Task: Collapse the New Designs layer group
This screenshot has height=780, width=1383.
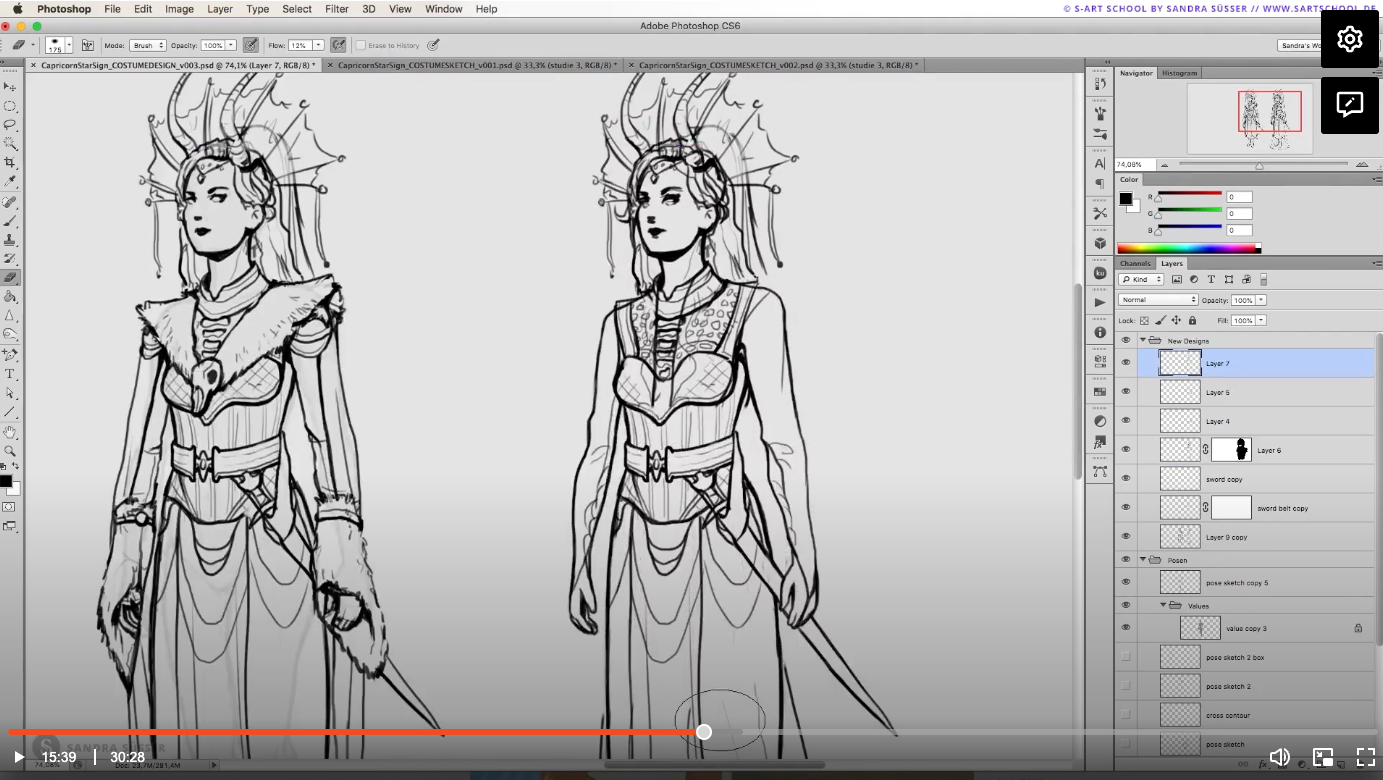Action: [1143, 340]
